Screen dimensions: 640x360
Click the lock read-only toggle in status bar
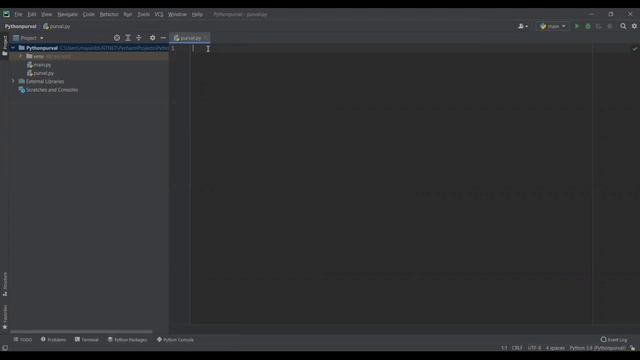pyautogui.click(x=632, y=348)
